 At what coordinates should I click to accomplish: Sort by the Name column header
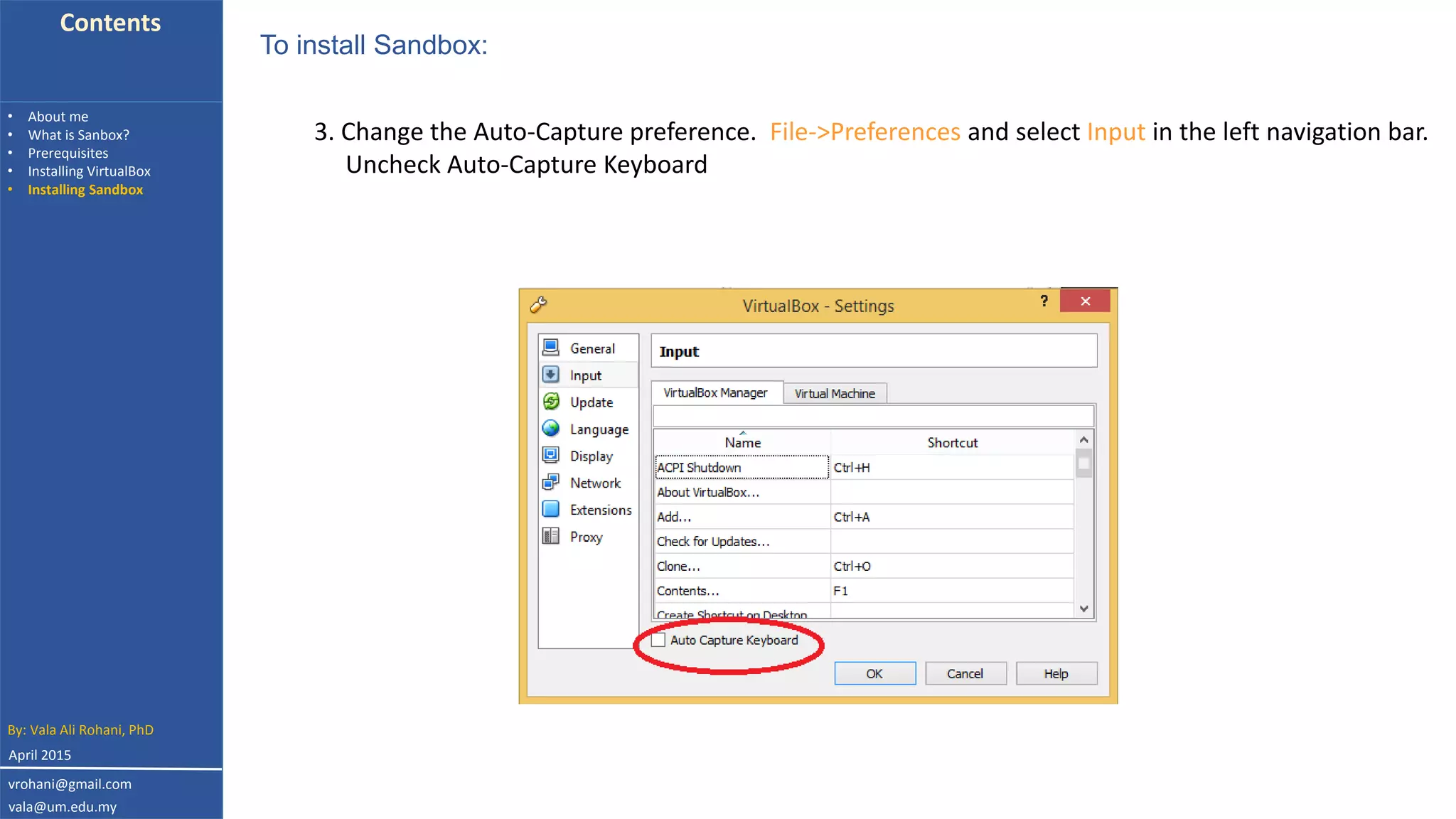click(x=742, y=442)
